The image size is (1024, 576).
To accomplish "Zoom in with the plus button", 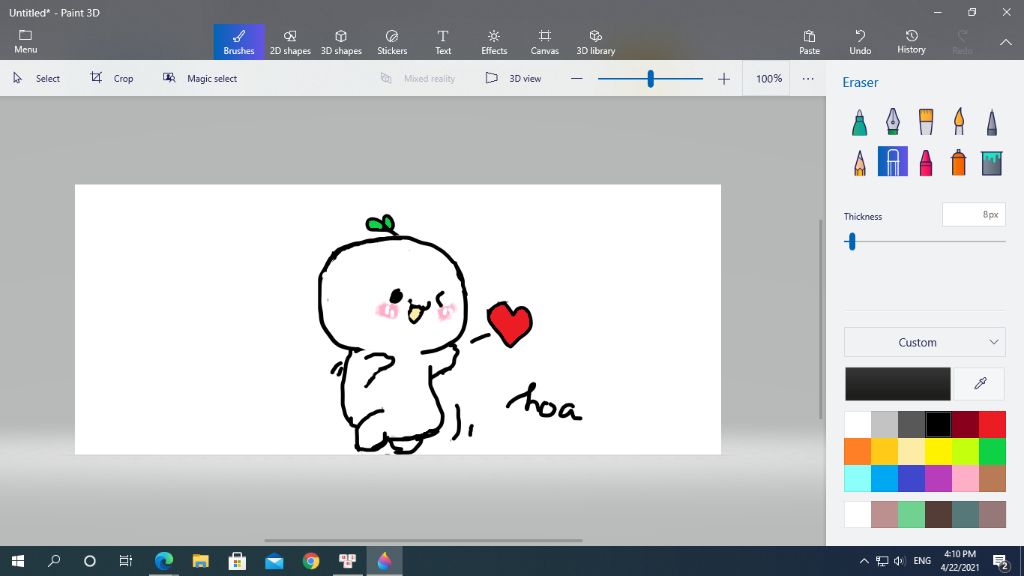I will point(724,79).
